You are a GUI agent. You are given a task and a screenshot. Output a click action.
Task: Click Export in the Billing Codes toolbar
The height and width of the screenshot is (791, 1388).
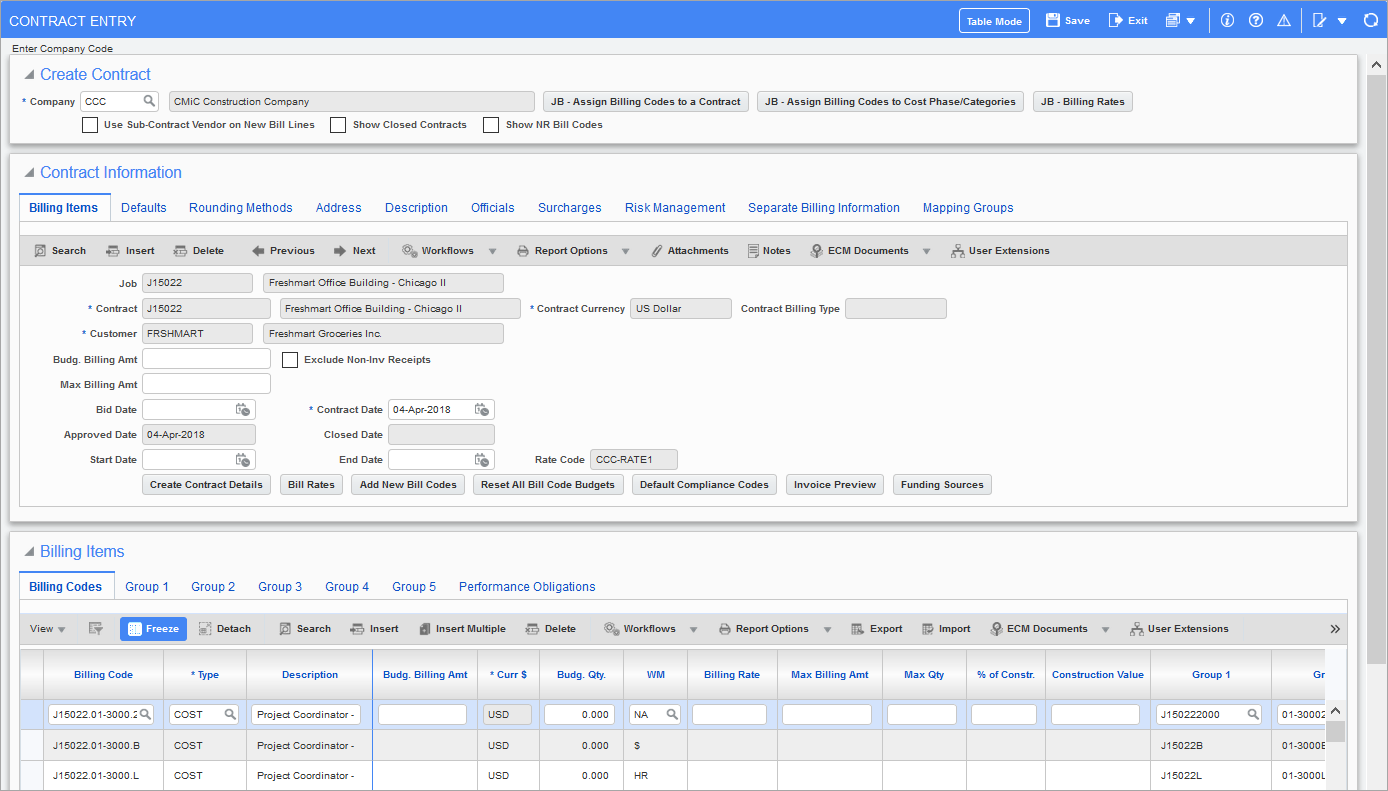[x=877, y=629]
